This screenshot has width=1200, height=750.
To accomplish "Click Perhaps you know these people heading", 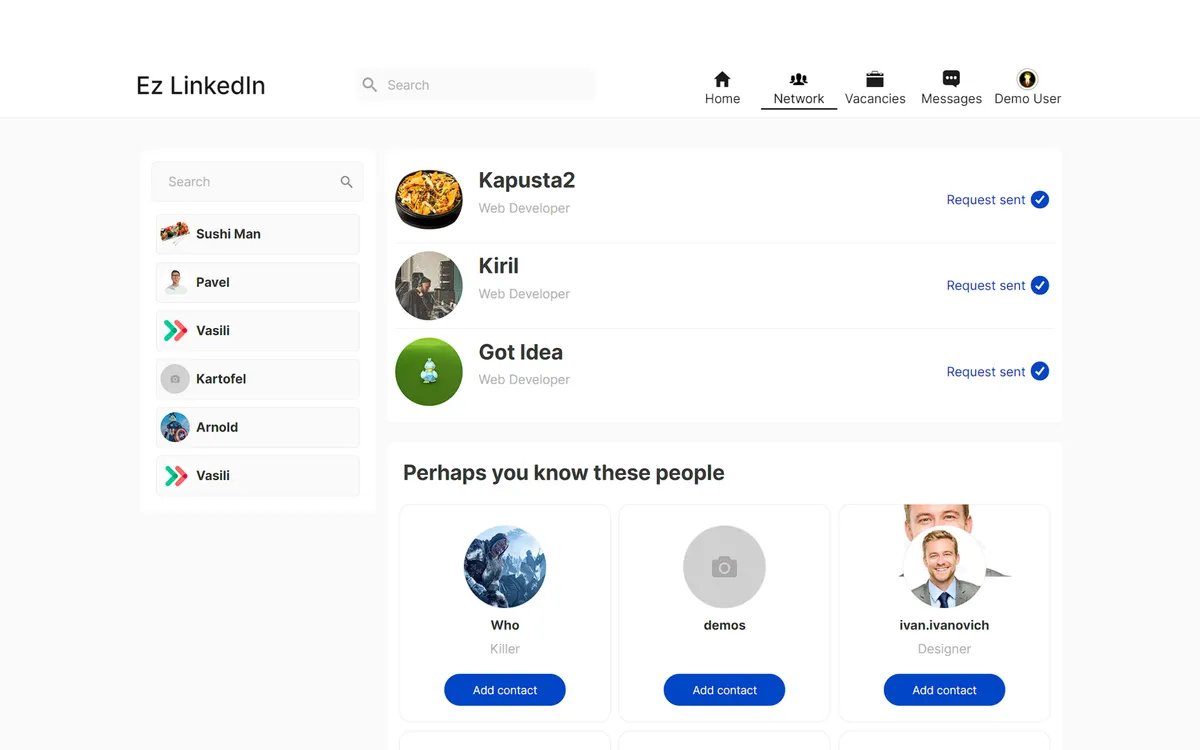I will coord(563,473).
